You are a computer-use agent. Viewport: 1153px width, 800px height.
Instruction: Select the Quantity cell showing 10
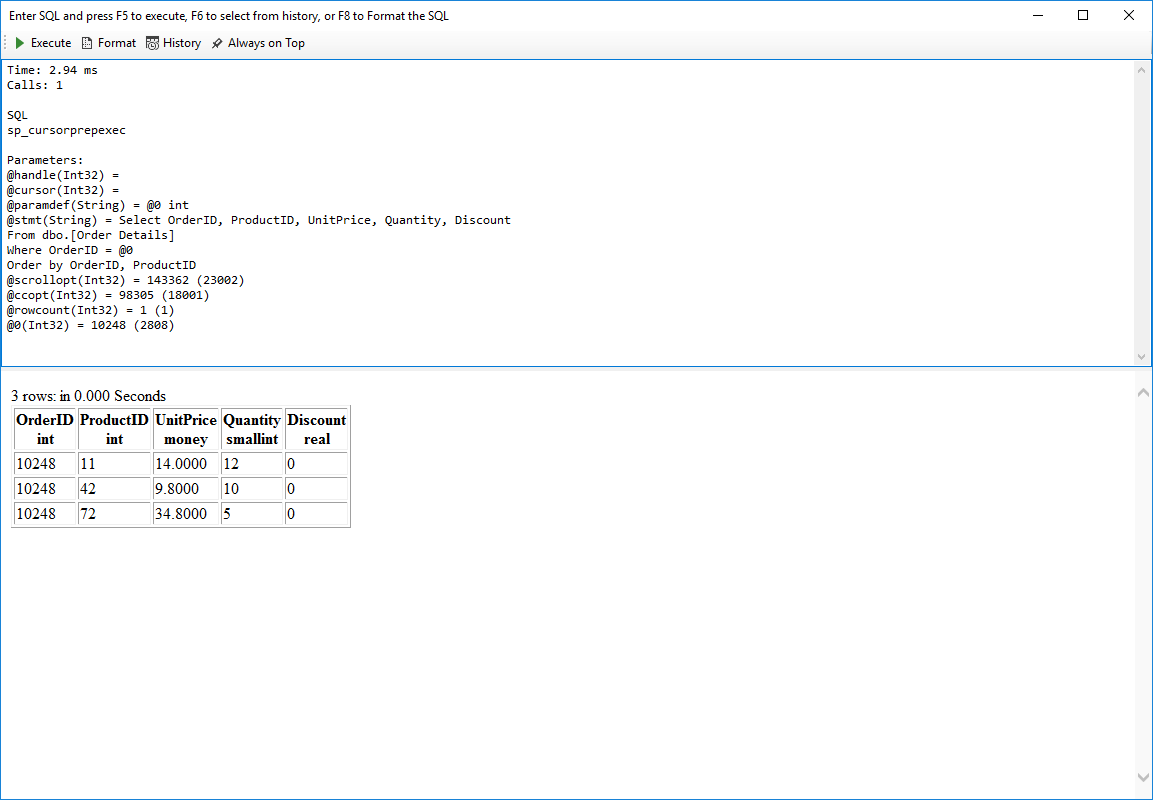[x=252, y=489]
